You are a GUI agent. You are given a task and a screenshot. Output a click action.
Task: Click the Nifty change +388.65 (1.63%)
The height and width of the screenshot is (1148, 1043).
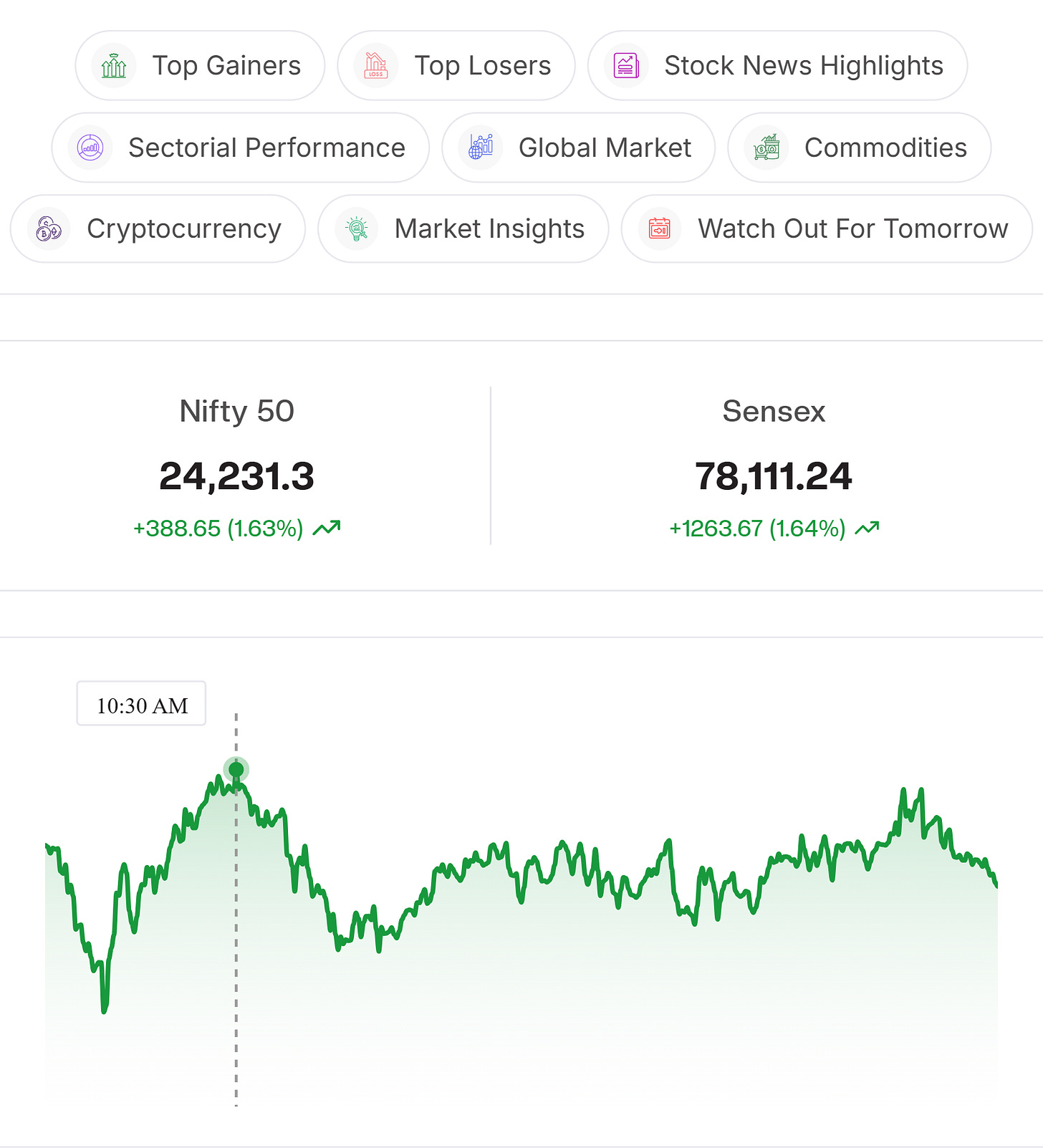click(218, 529)
